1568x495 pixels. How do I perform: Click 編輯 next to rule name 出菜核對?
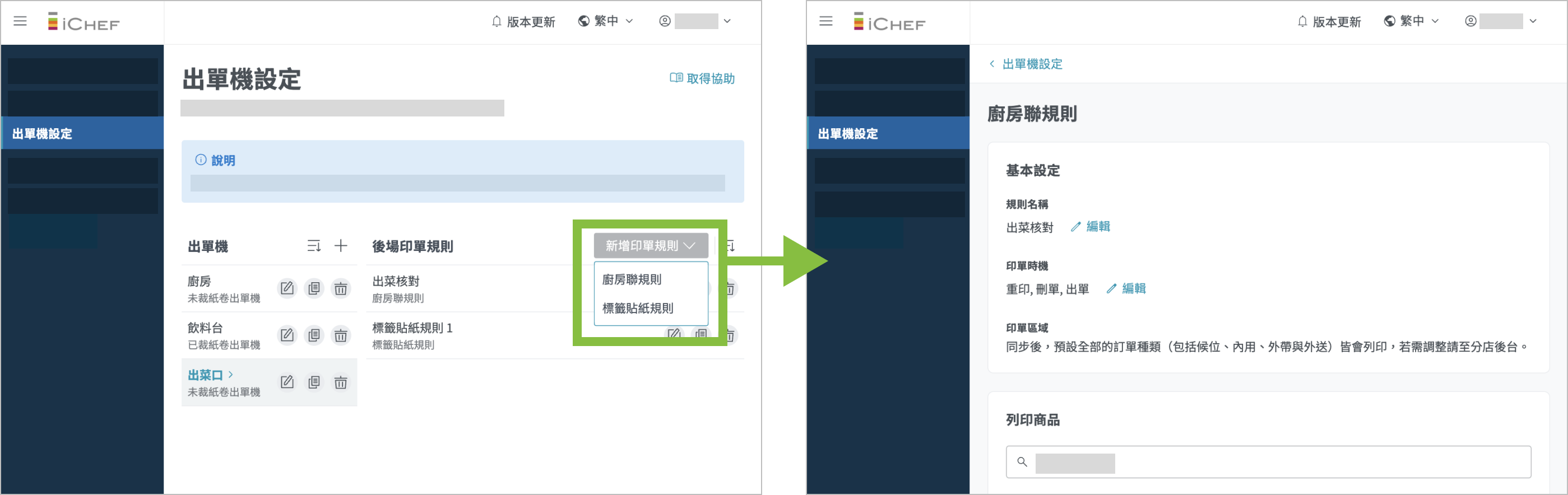coord(1091,227)
